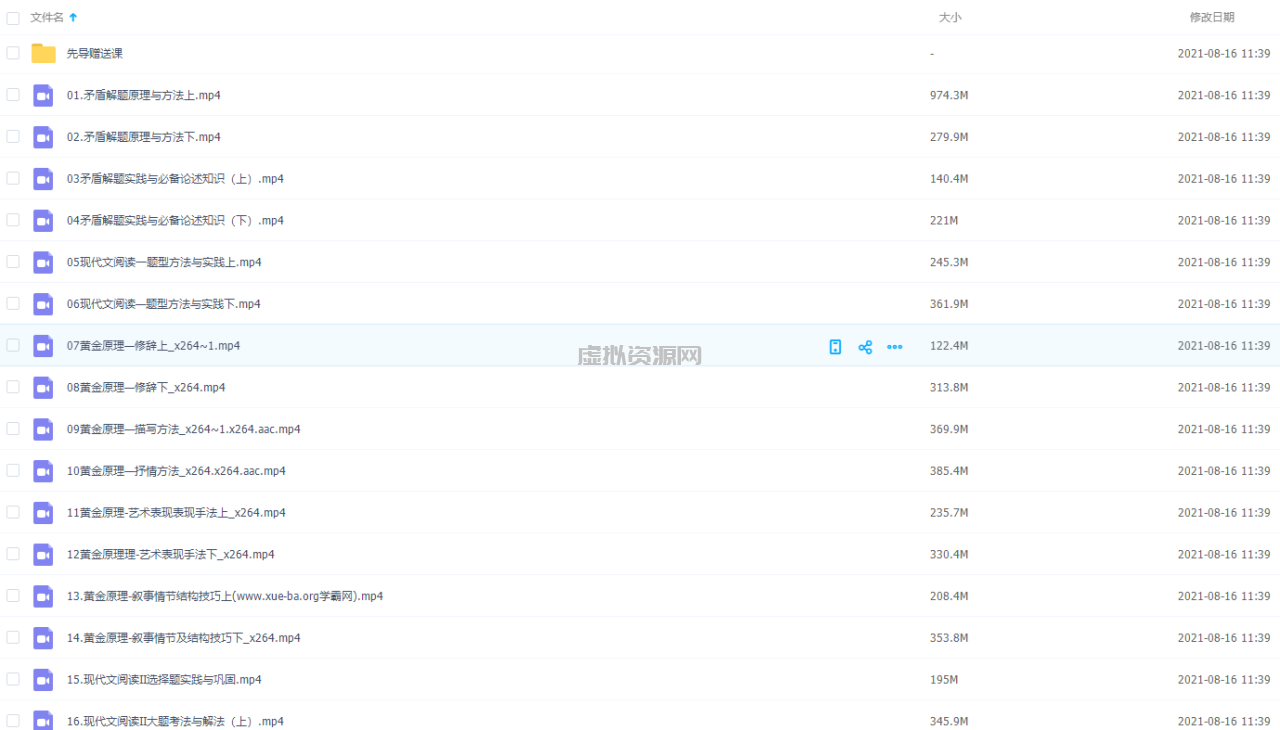Open file 02.矛盾解题原理与方法下.mp4
The image size is (1280, 730).
point(144,137)
